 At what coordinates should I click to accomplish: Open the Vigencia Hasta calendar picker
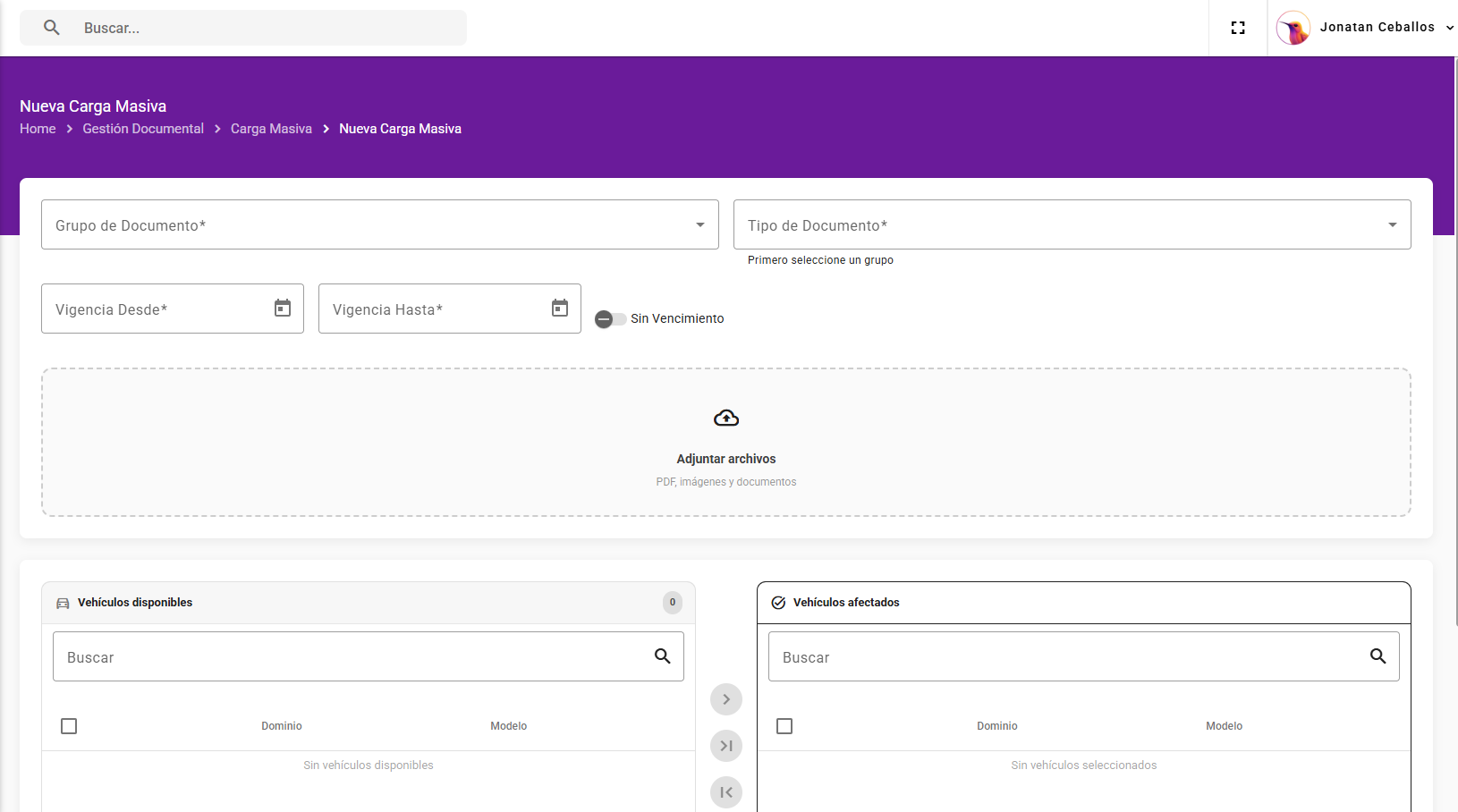click(x=560, y=309)
